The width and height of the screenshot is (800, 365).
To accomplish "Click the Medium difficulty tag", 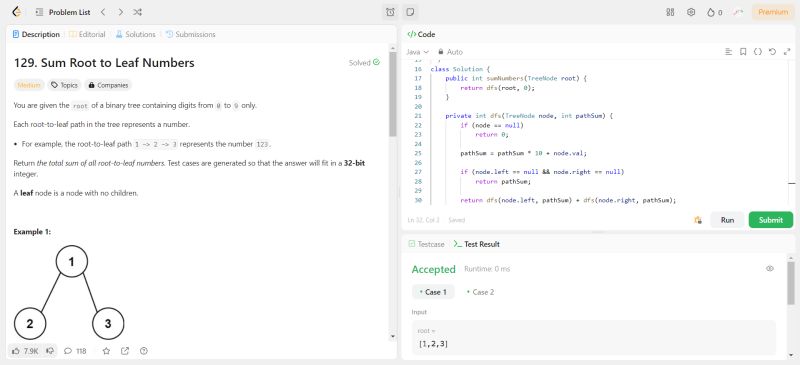I will tap(29, 85).
